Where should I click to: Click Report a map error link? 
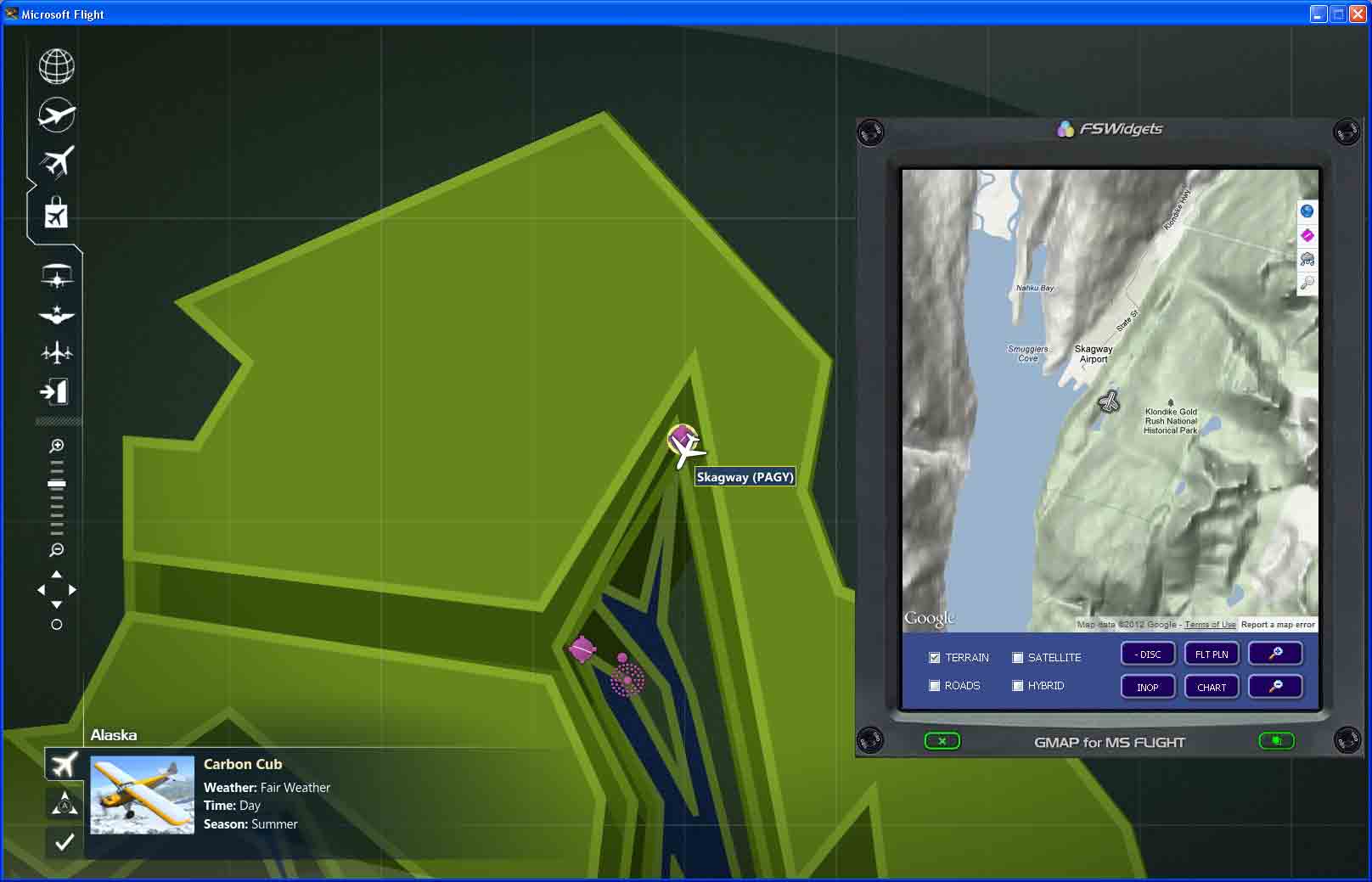click(1278, 625)
